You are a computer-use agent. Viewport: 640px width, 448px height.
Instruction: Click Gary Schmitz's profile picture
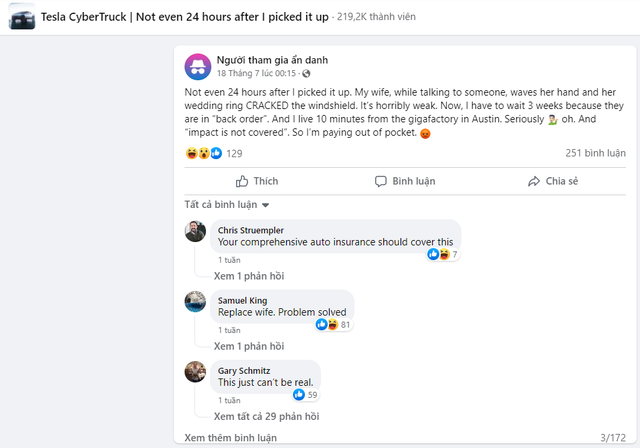point(196,371)
